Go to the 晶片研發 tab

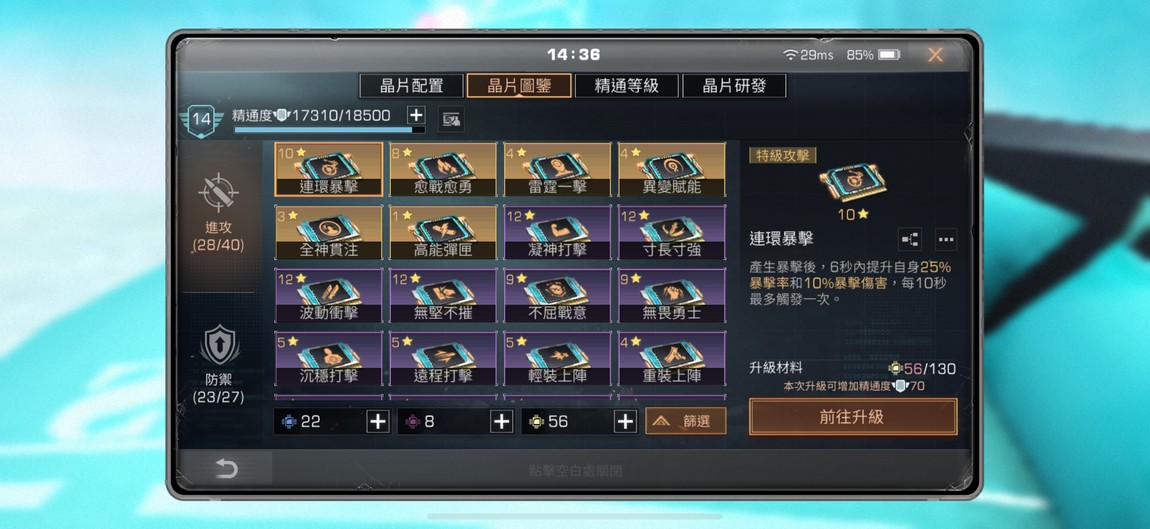click(734, 86)
